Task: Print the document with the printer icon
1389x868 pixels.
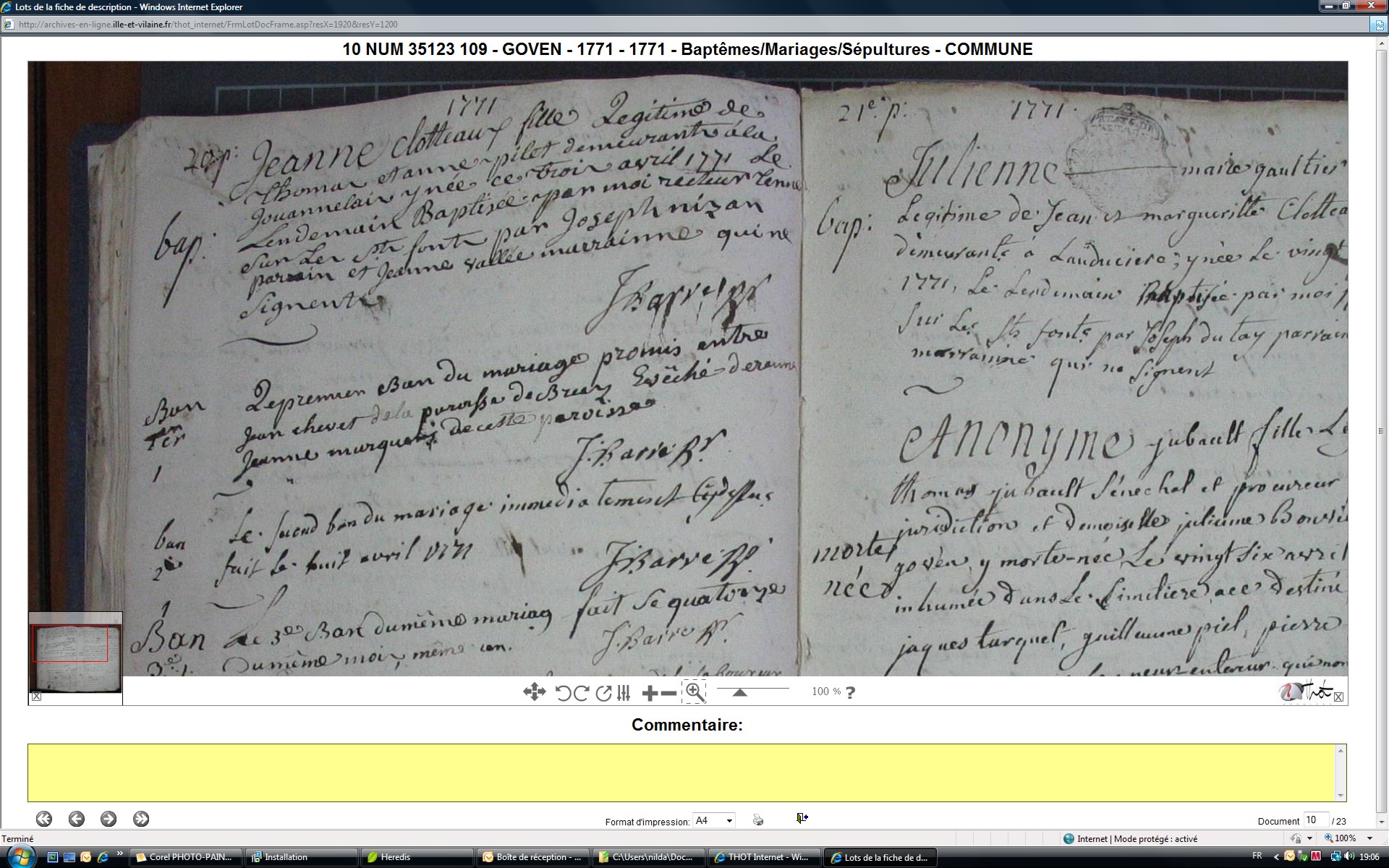Action: (757, 820)
